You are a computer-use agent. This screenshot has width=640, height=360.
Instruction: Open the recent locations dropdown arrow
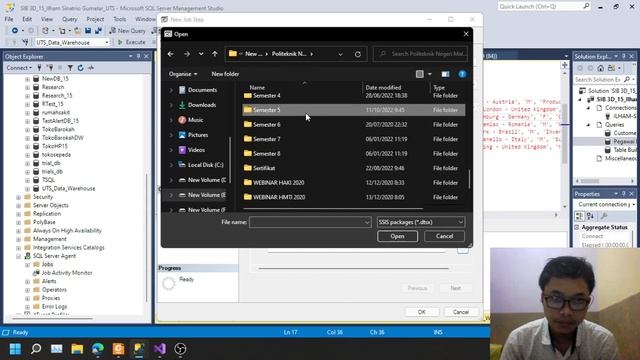(x=201, y=54)
